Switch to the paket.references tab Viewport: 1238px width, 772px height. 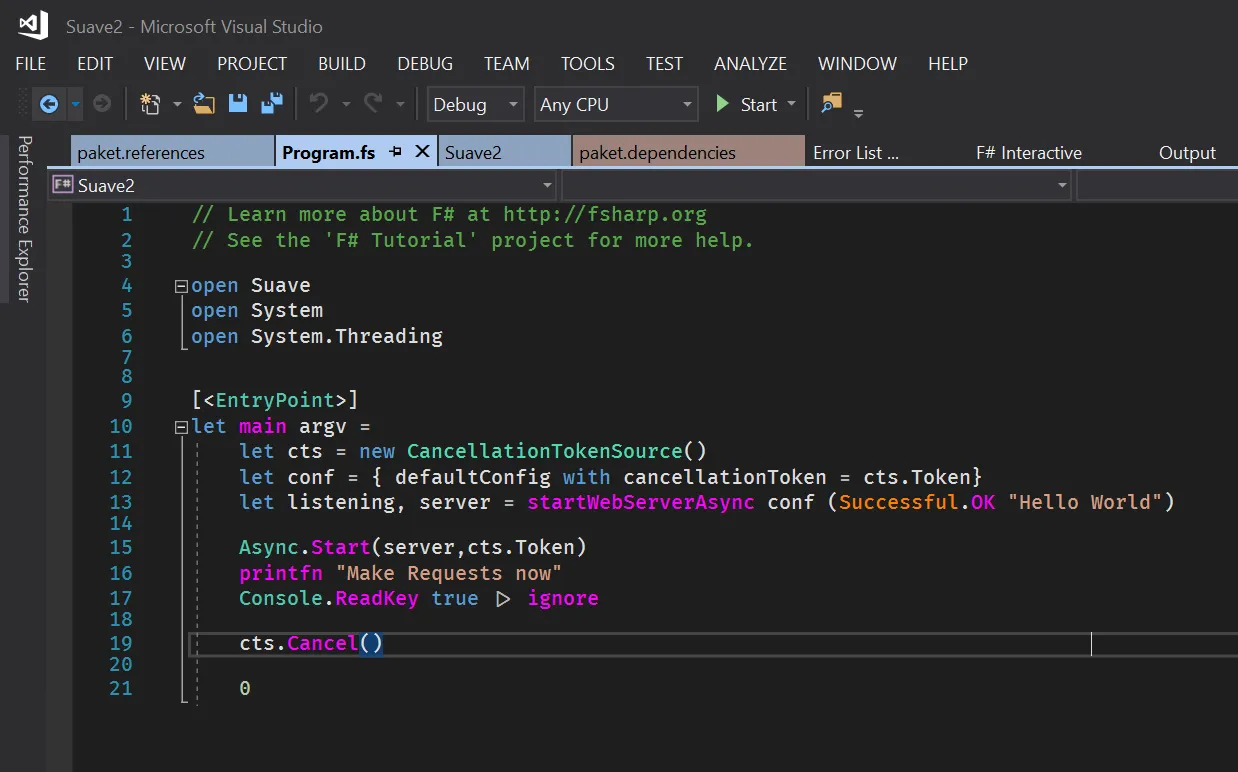172,152
